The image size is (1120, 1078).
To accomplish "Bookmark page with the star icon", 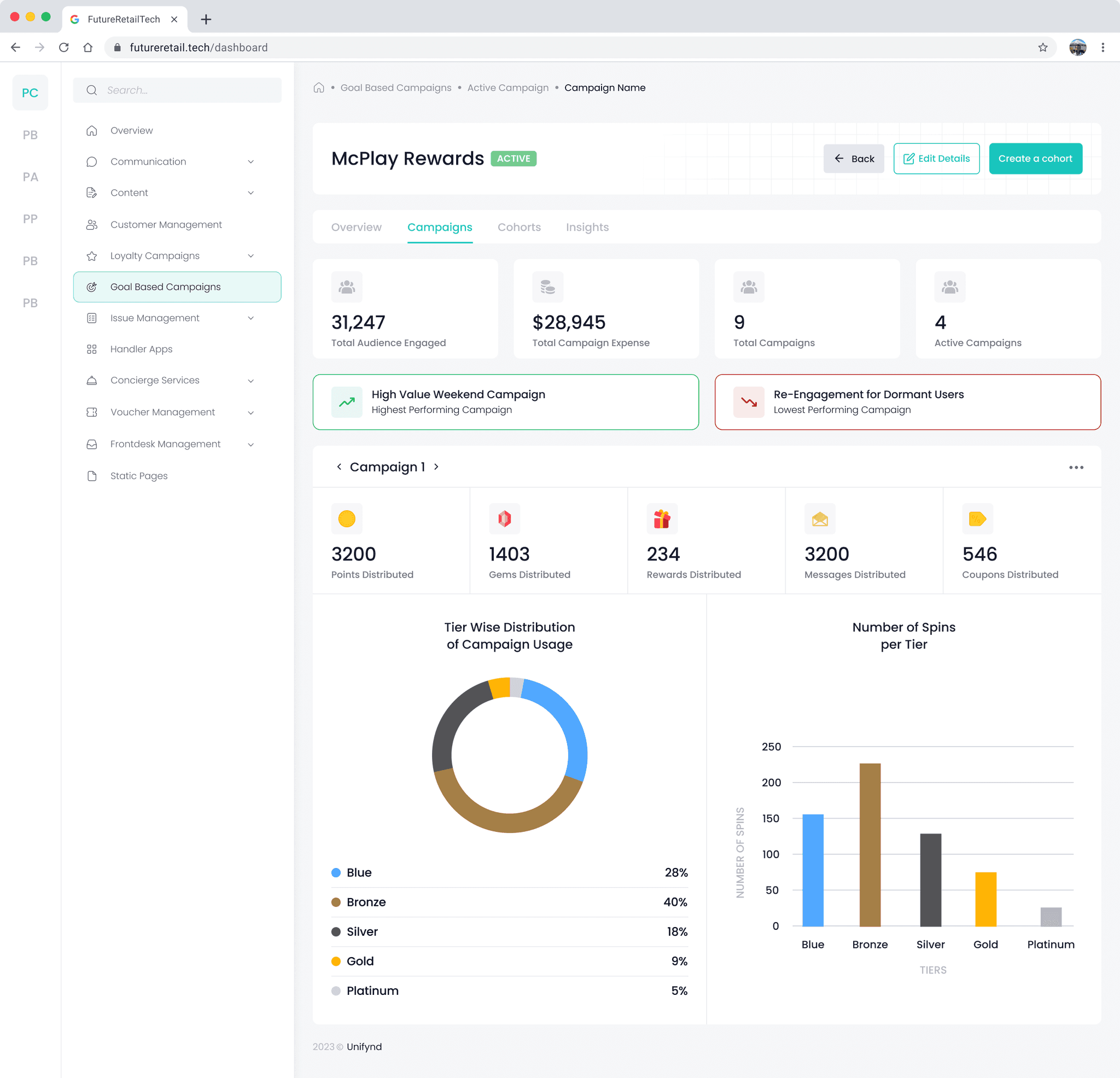I will click(x=1042, y=48).
